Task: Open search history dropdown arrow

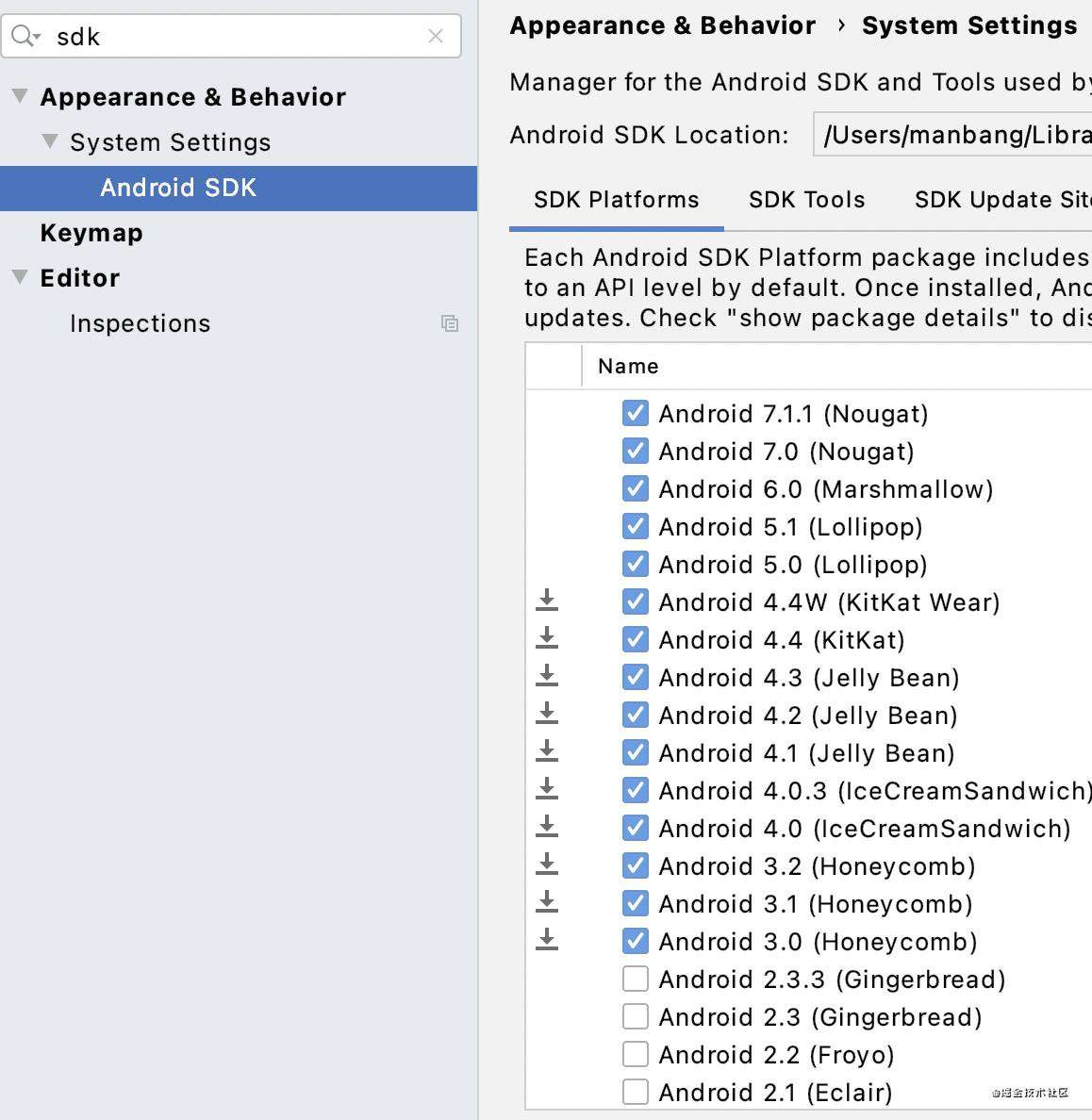Action: coord(37,36)
